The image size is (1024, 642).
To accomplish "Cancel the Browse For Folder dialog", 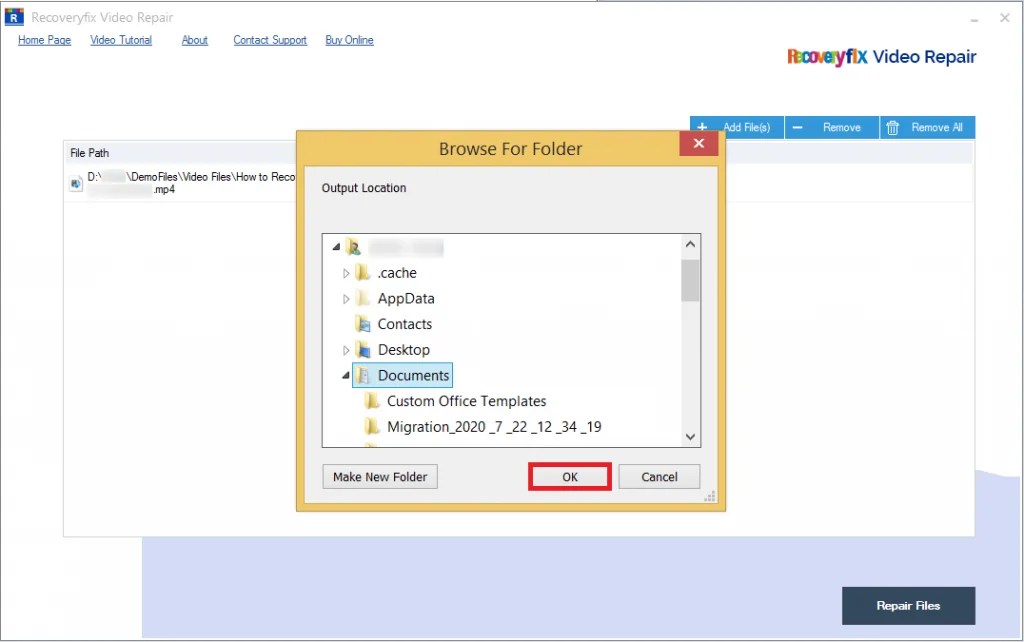I will [x=659, y=477].
